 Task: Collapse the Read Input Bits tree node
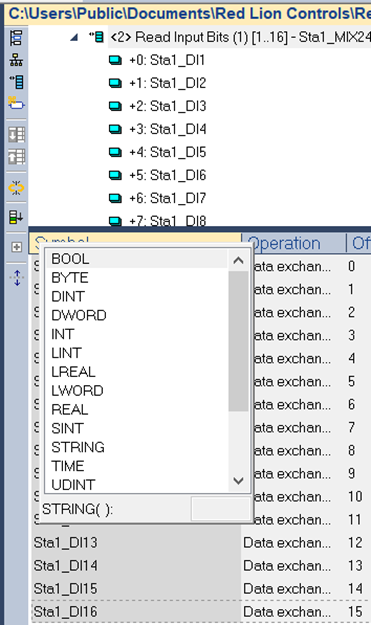pyautogui.click(x=74, y=38)
